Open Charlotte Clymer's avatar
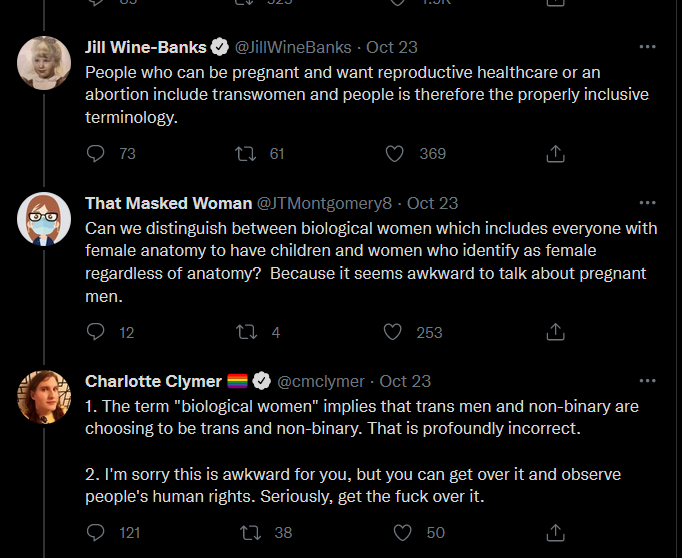The height and width of the screenshot is (558, 682). [x=44, y=396]
